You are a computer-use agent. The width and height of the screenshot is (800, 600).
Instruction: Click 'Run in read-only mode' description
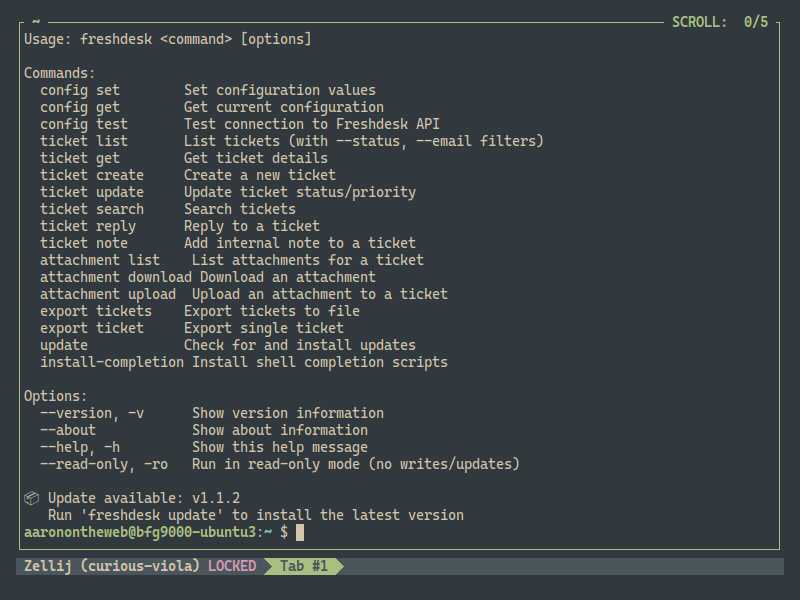pyautogui.click(x=276, y=464)
